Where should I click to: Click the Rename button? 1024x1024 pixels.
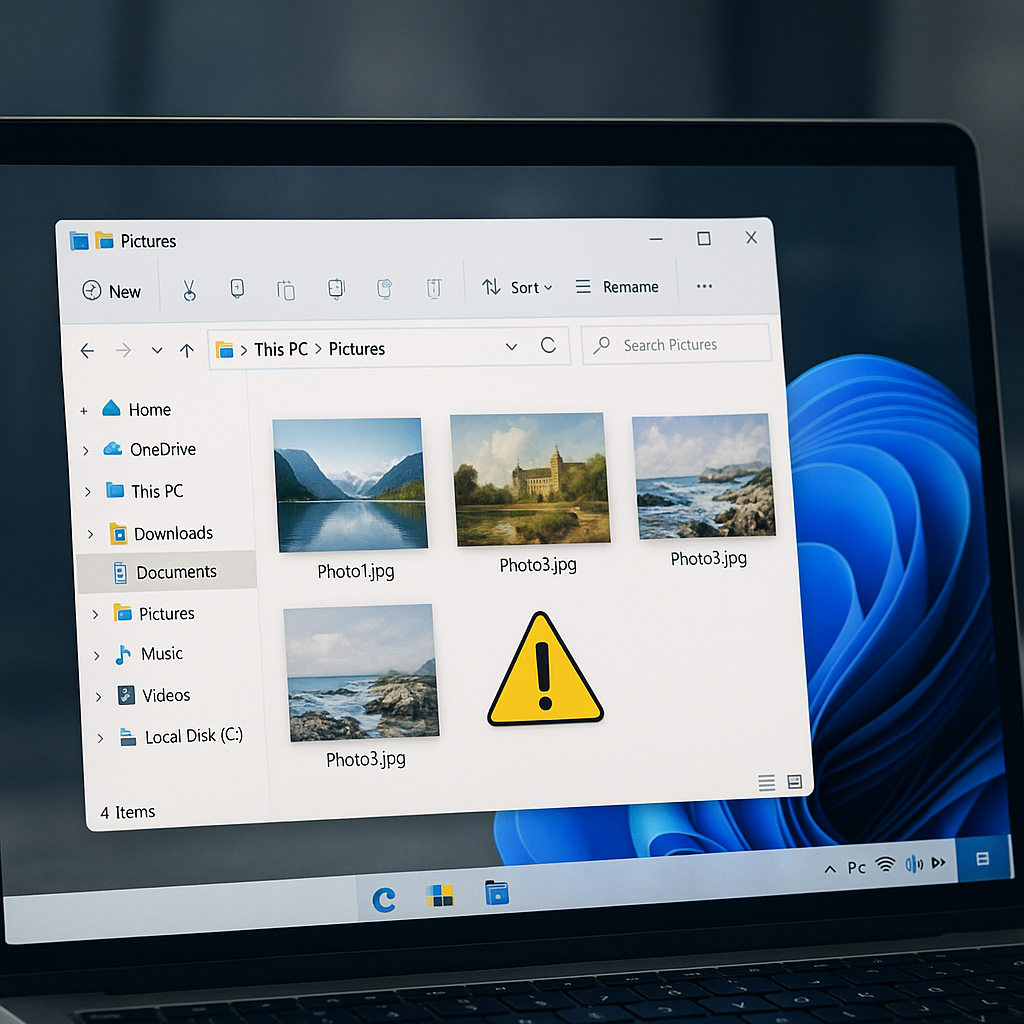click(616, 287)
